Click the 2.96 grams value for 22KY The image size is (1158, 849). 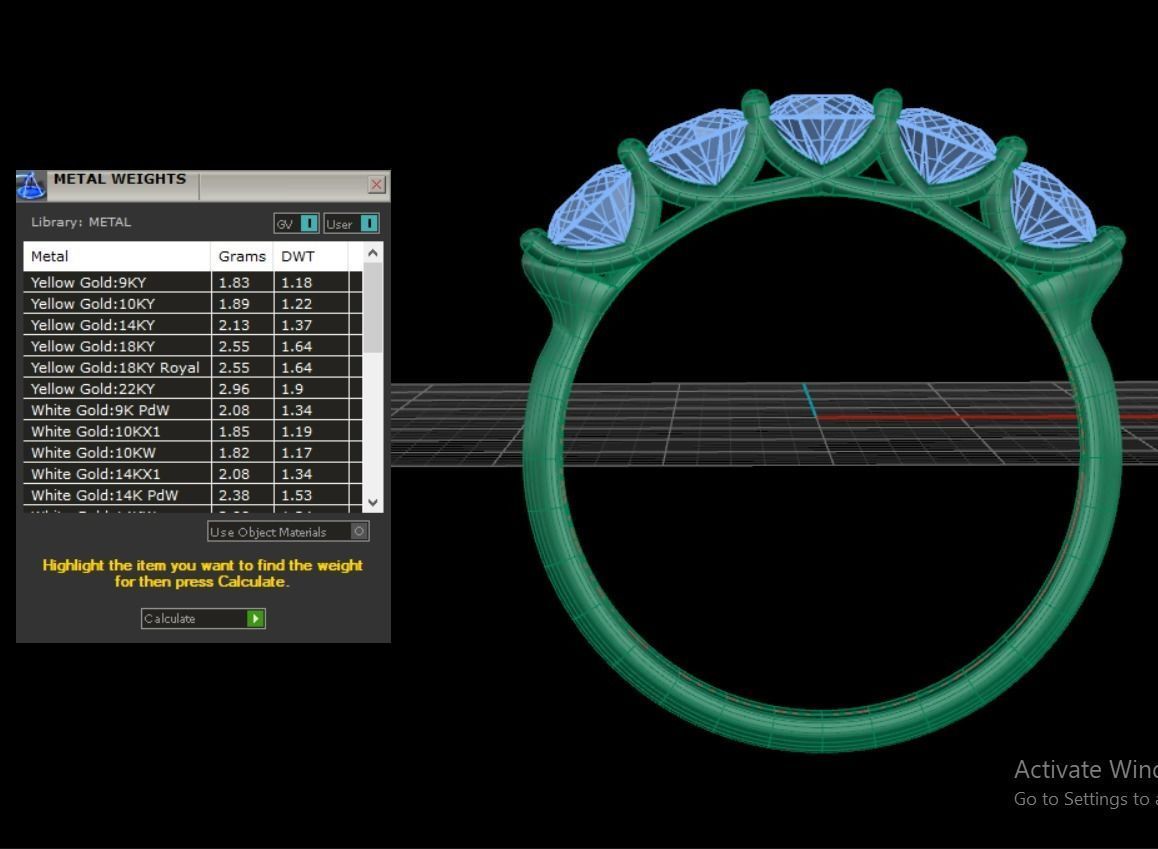coord(234,389)
